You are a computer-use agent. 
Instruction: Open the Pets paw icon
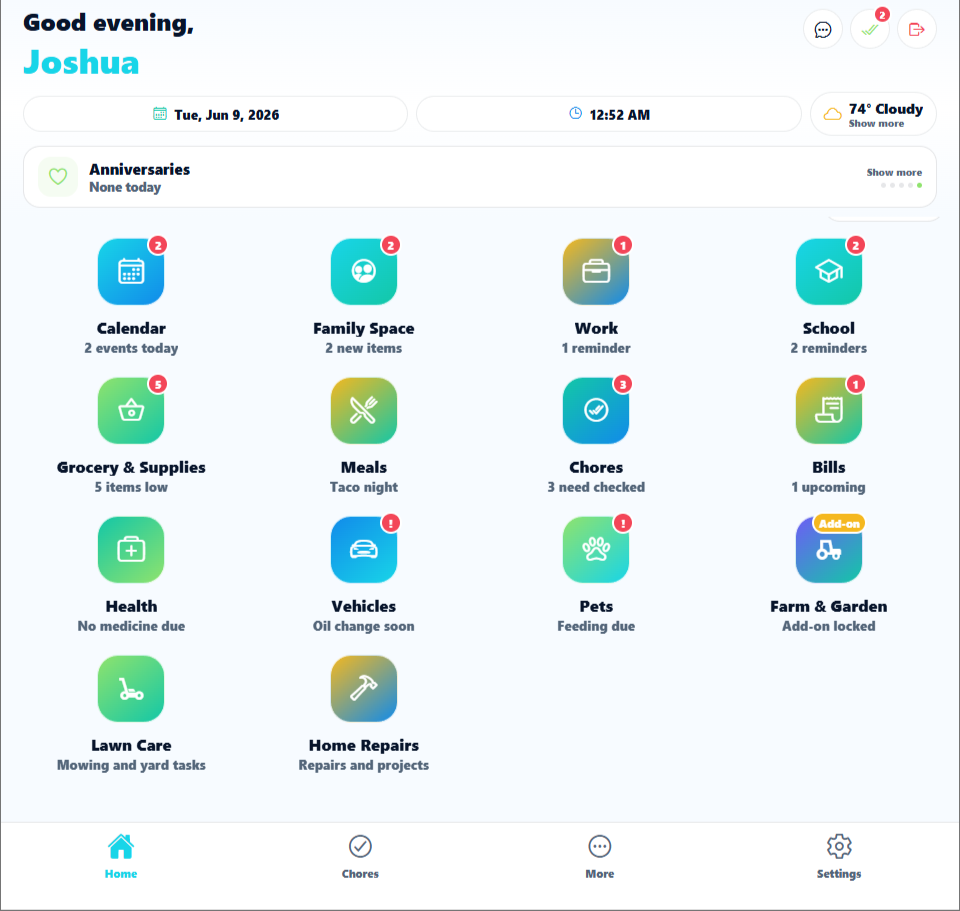pos(596,549)
